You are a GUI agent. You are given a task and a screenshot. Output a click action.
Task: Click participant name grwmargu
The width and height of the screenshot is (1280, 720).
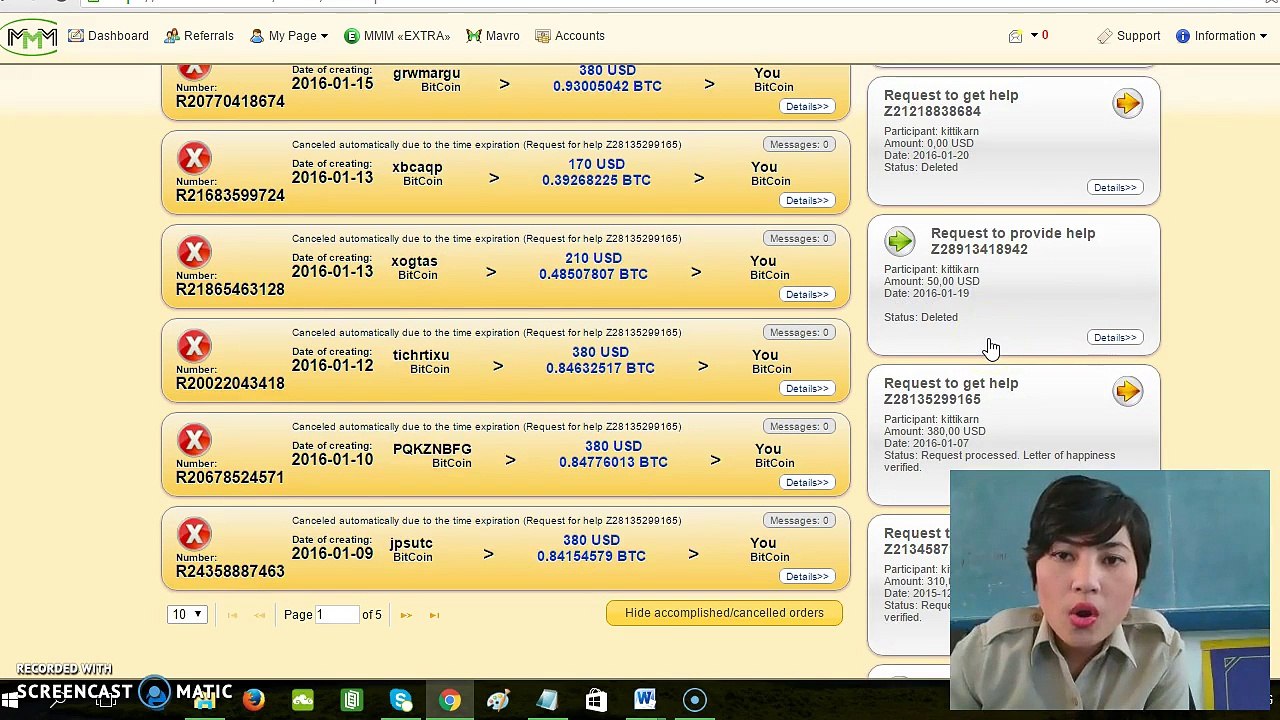coord(427,73)
